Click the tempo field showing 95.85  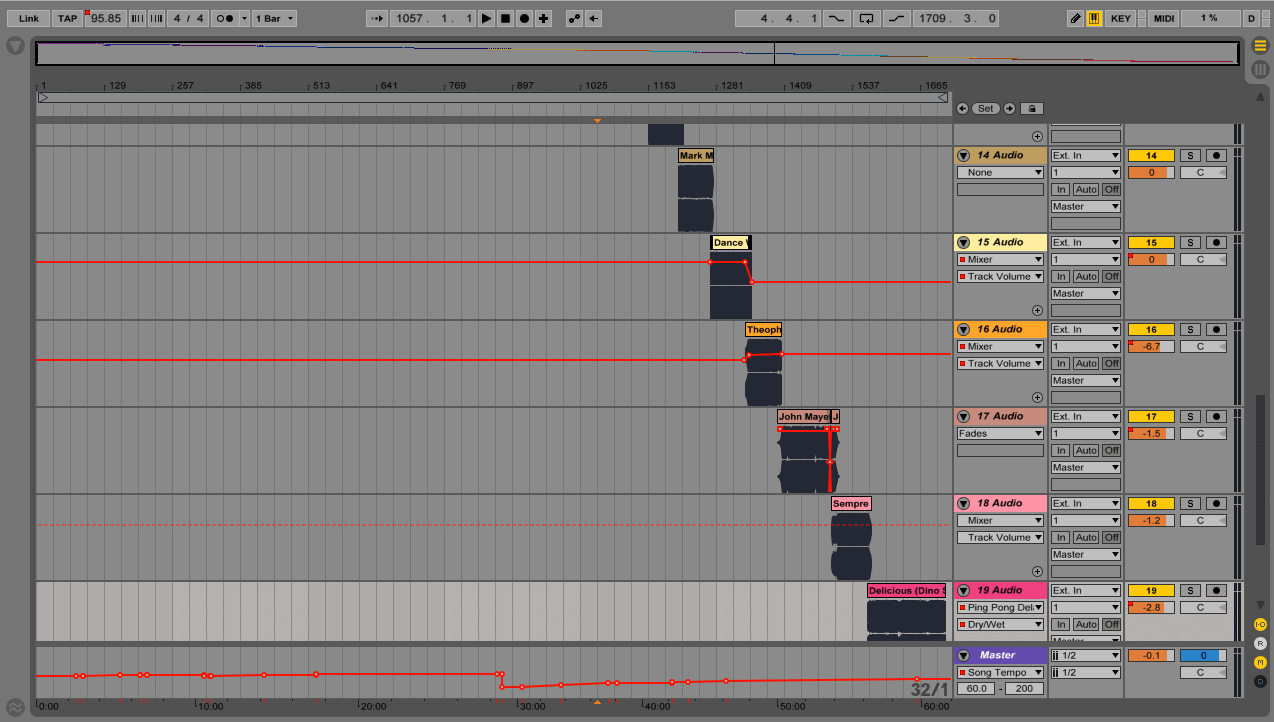pos(105,17)
